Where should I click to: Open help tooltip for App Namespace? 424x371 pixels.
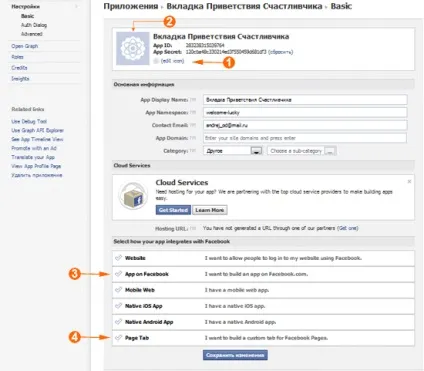pos(193,112)
